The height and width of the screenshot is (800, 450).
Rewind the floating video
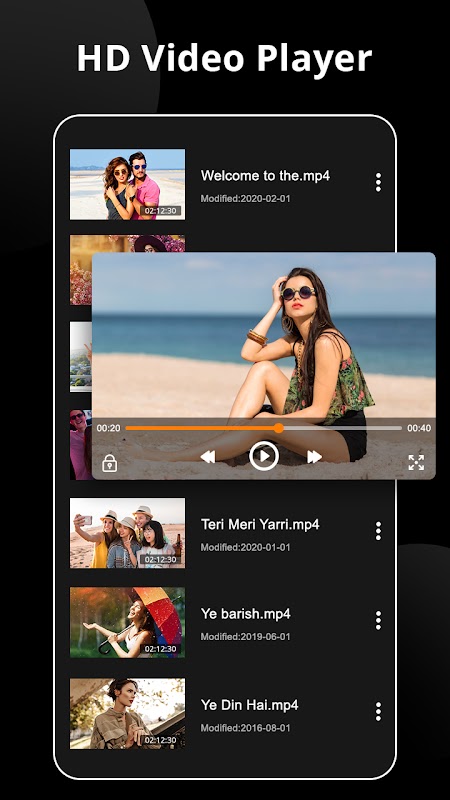[x=208, y=457]
